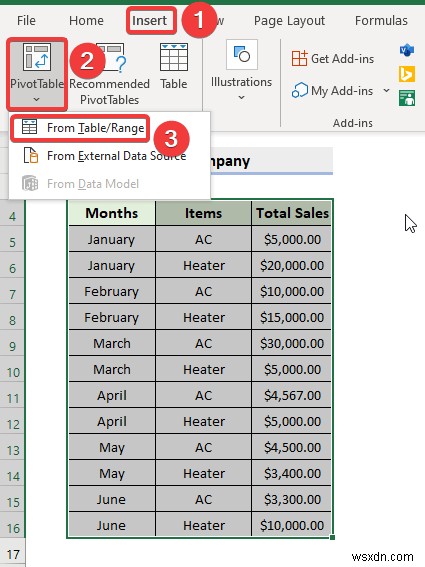
Task: Open the File tab
Action: pyautogui.click(x=26, y=21)
